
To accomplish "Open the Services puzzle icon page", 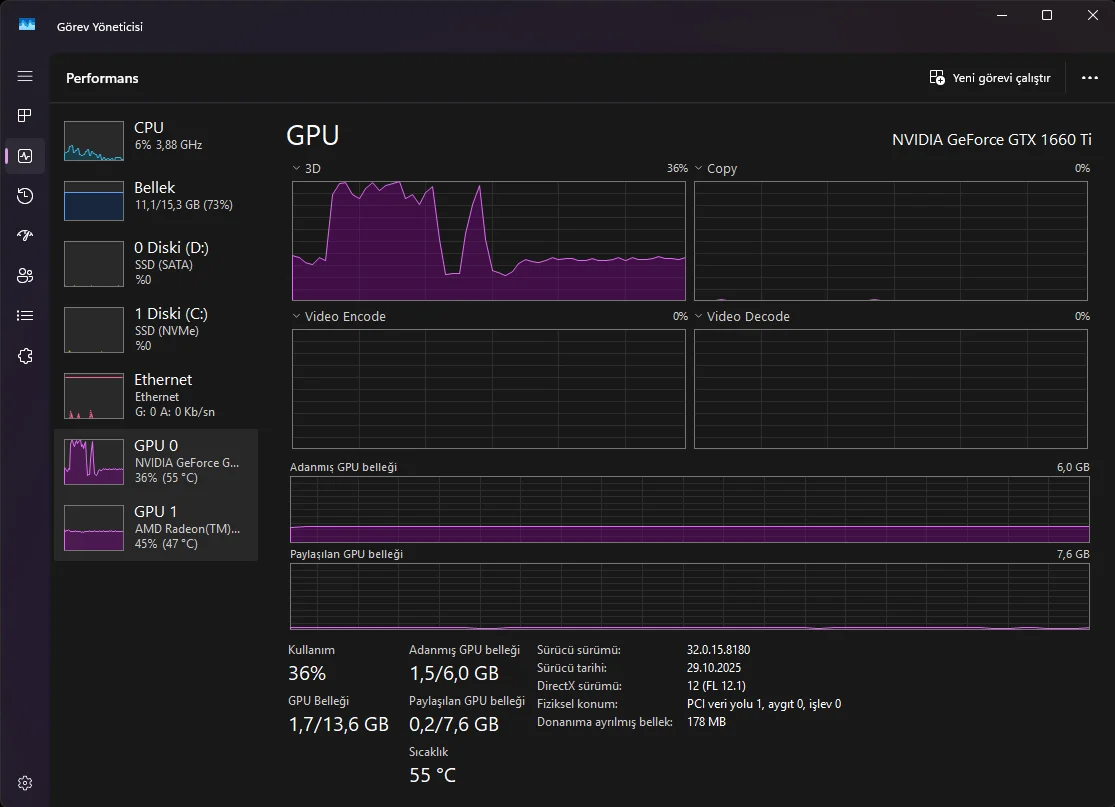I will [25, 356].
